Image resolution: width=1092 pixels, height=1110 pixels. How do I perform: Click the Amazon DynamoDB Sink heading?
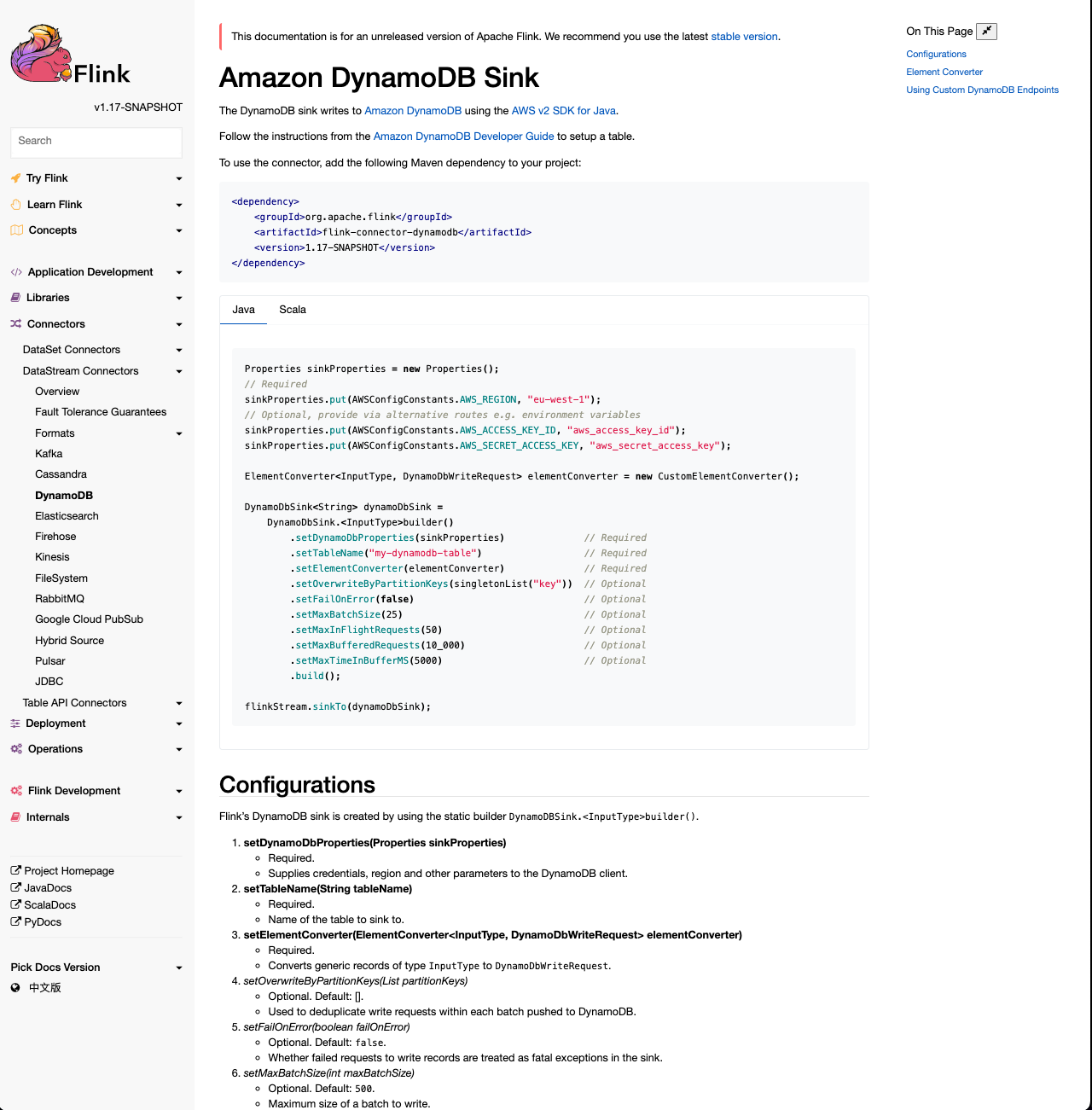(x=379, y=78)
